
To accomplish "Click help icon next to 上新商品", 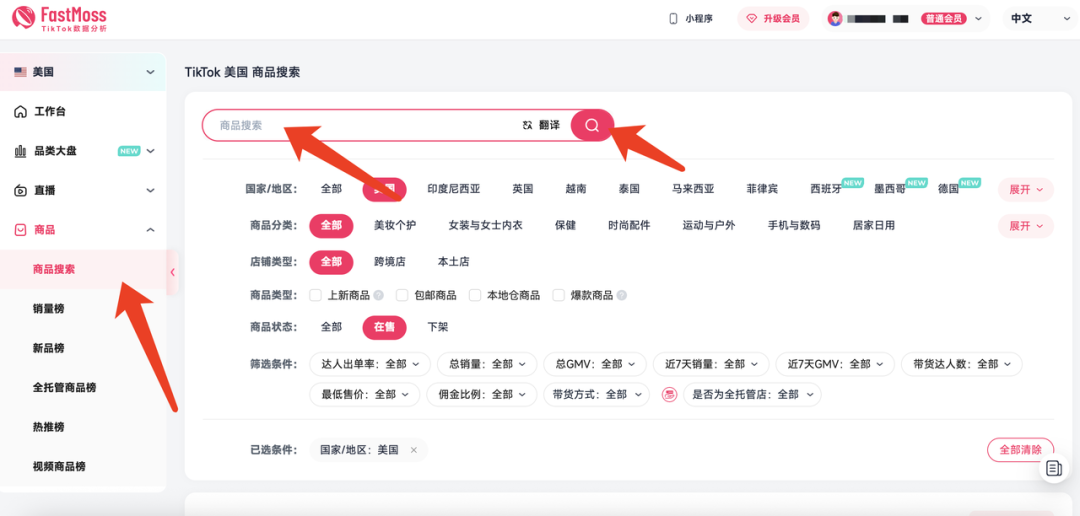I will (378, 296).
